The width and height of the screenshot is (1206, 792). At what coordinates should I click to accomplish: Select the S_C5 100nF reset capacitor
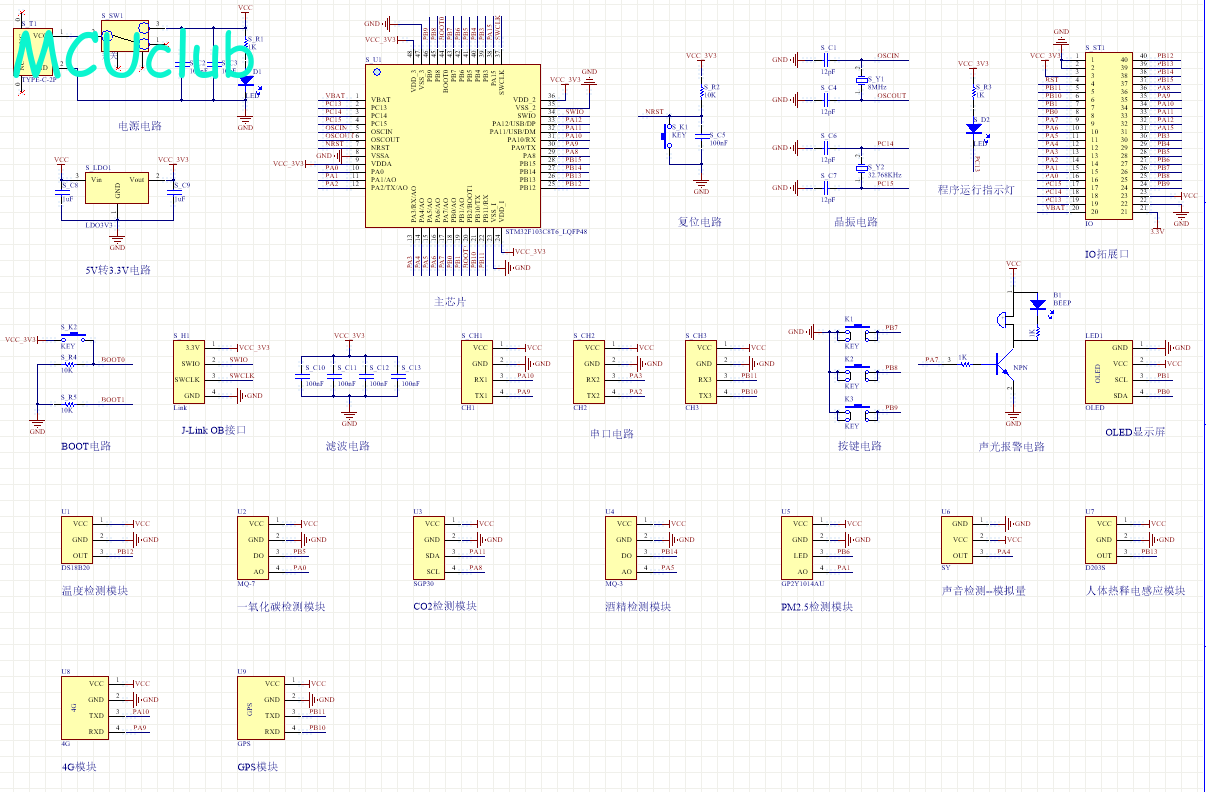click(702, 138)
